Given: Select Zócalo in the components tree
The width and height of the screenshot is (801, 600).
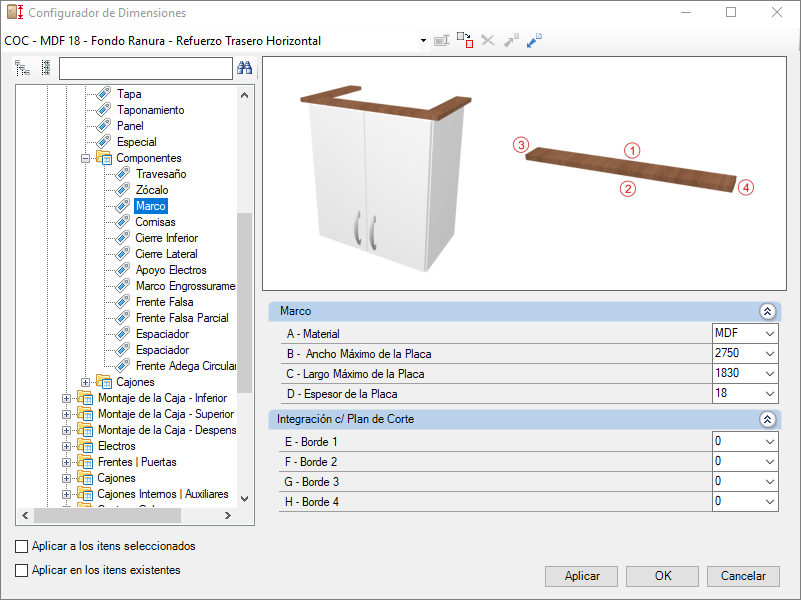Looking at the screenshot, I should pos(152,190).
